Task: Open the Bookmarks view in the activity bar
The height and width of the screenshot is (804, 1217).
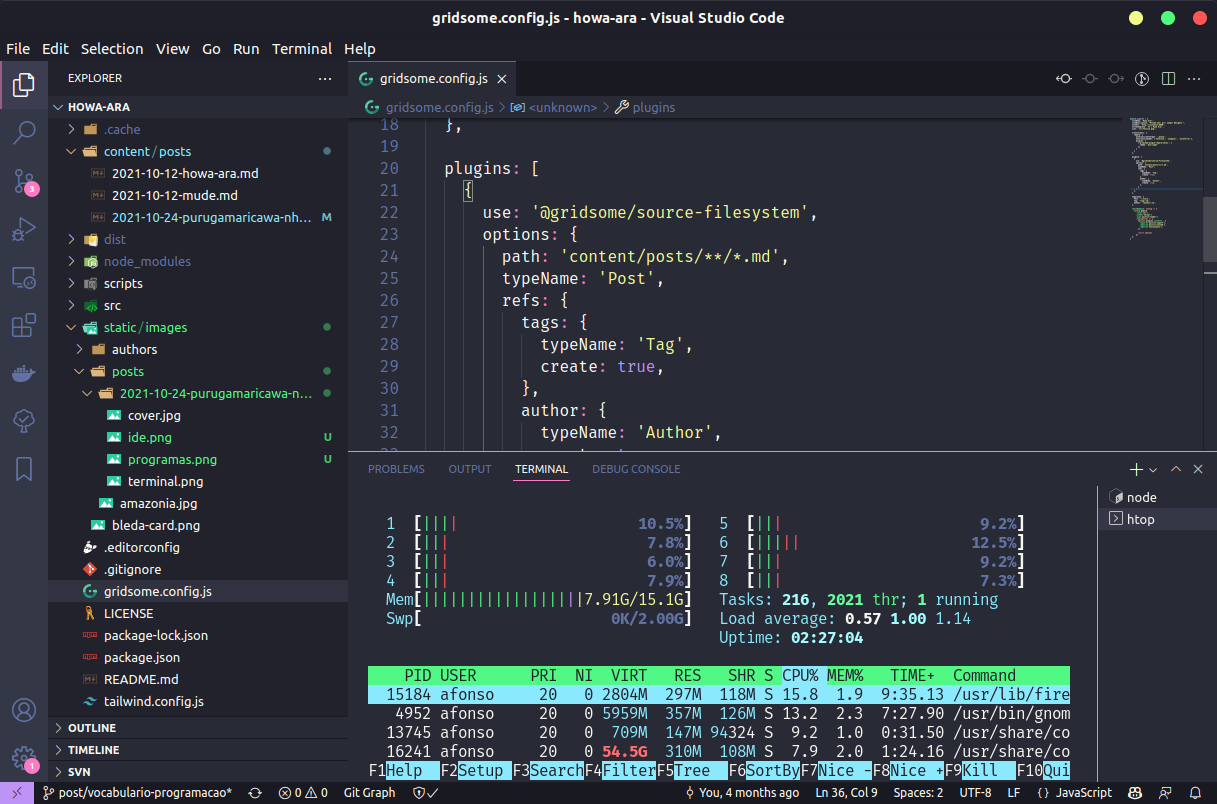Action: coord(24,469)
